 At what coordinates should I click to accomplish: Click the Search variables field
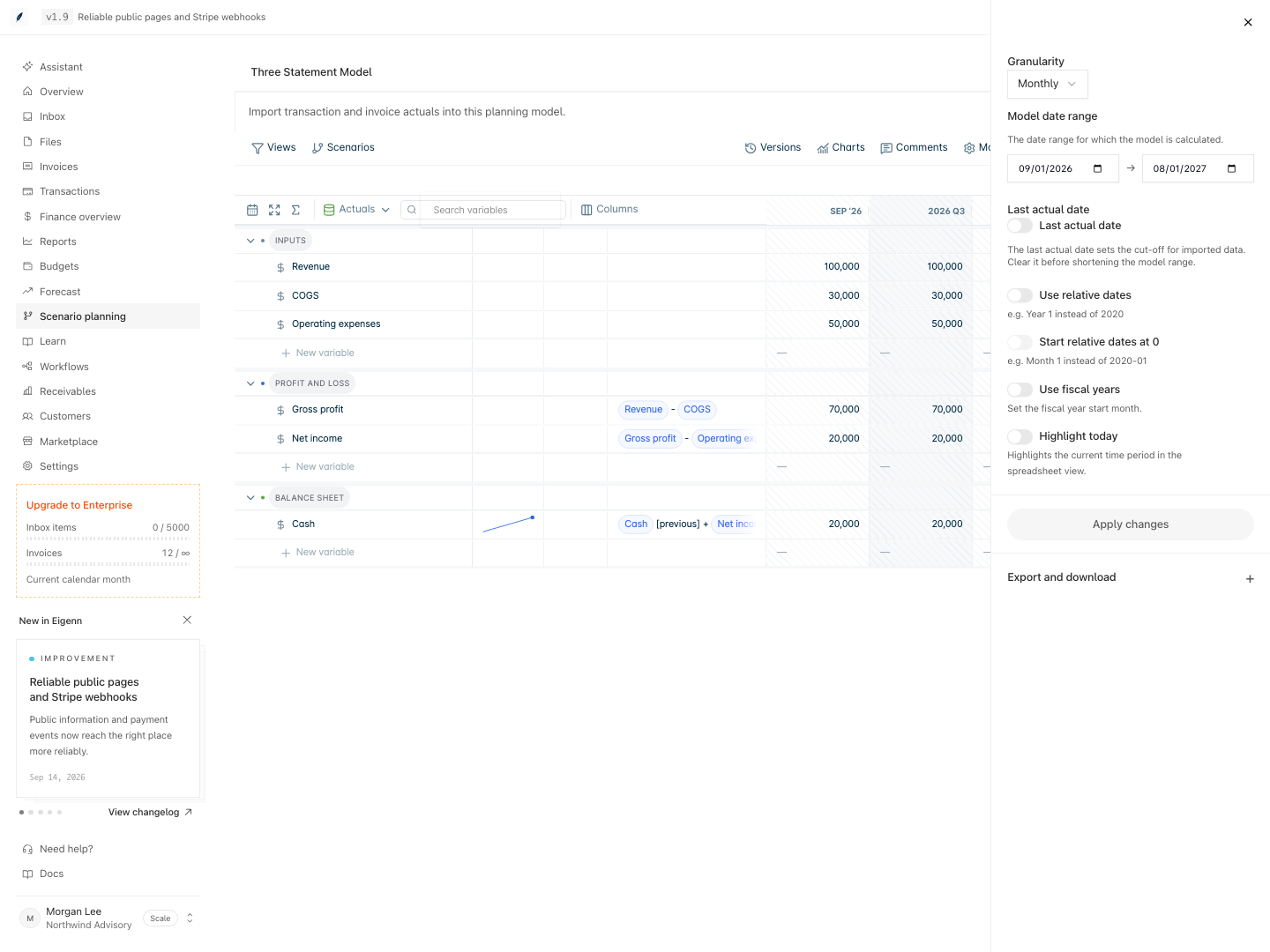[x=483, y=210]
